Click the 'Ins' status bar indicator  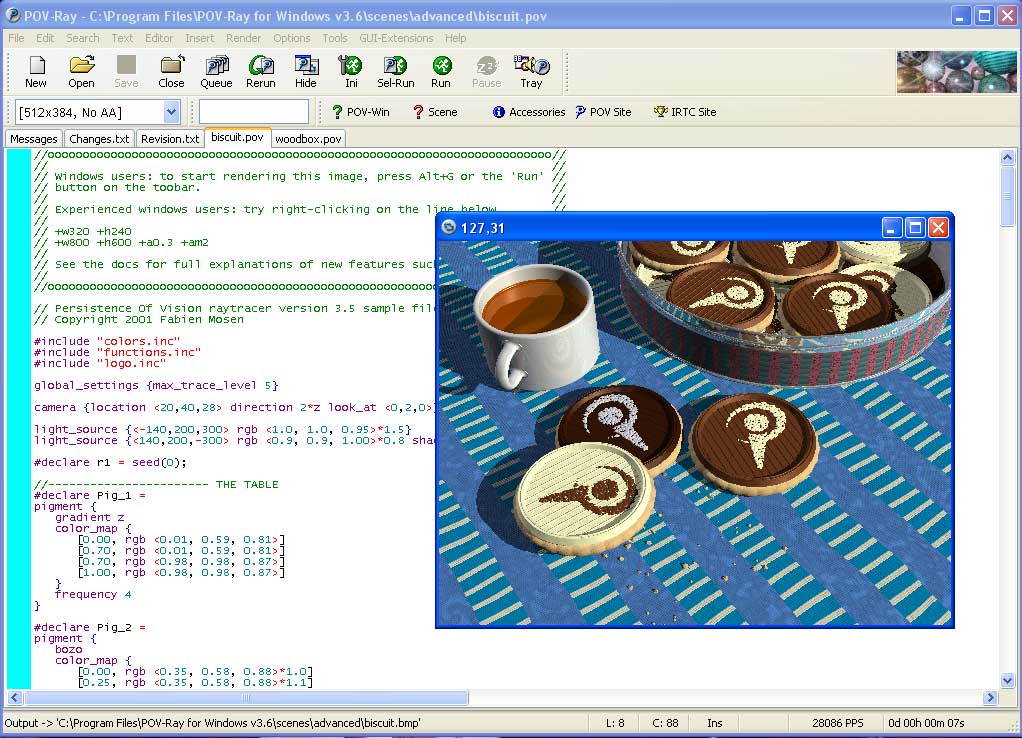pyautogui.click(x=714, y=722)
